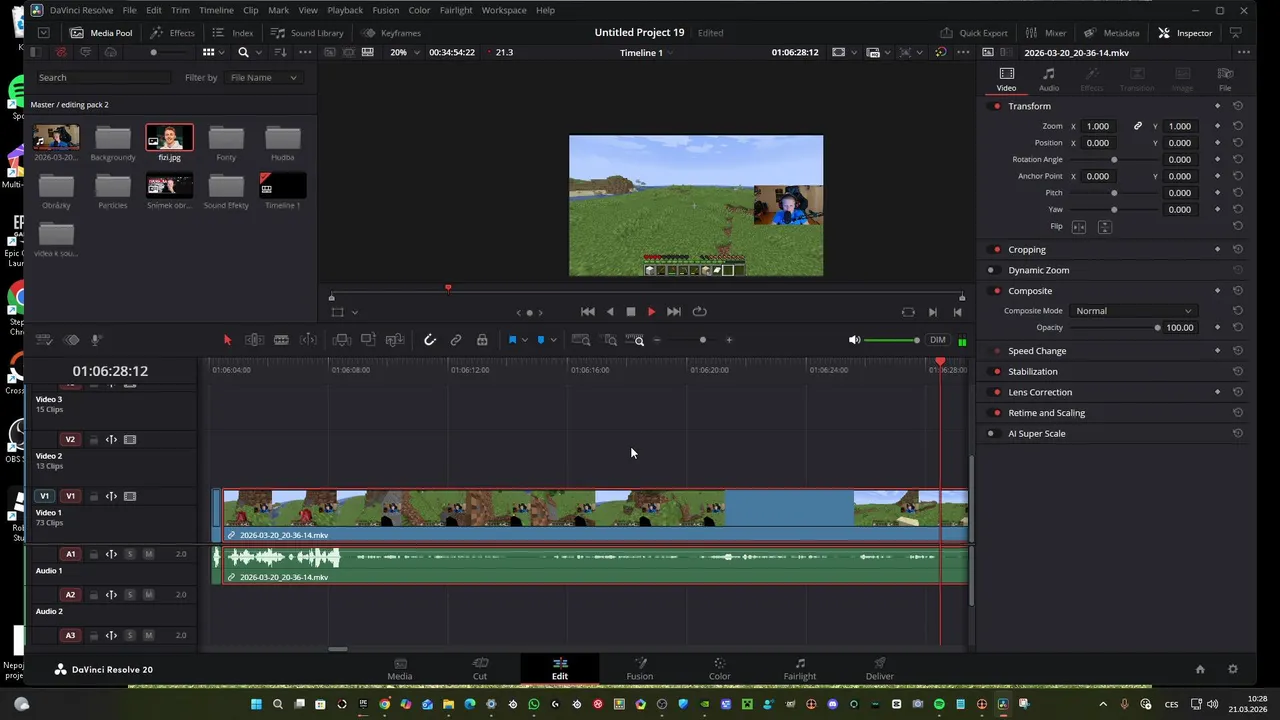The image size is (1280, 720).
Task: Switch to the Fusion page
Action: [x=640, y=669]
